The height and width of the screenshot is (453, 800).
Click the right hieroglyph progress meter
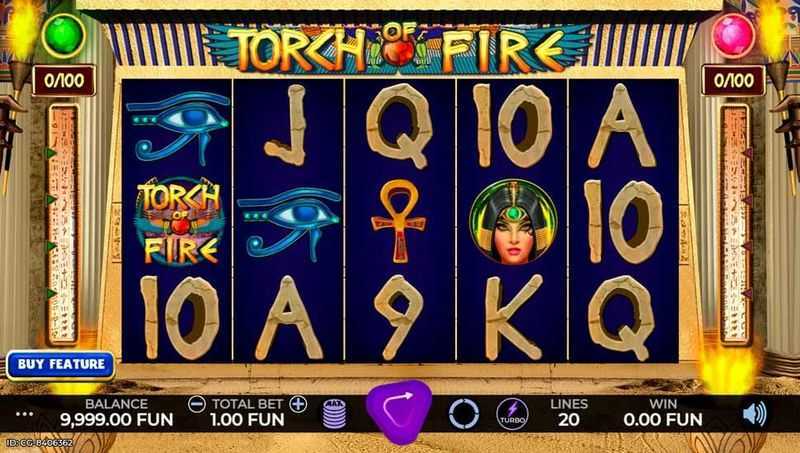tap(735, 224)
